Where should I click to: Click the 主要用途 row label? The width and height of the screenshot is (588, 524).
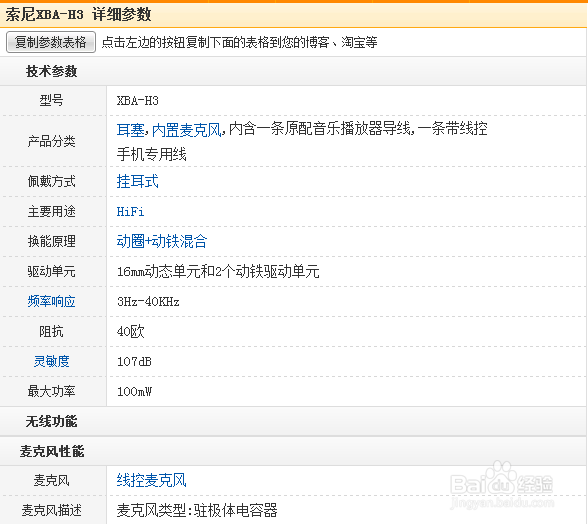51,212
